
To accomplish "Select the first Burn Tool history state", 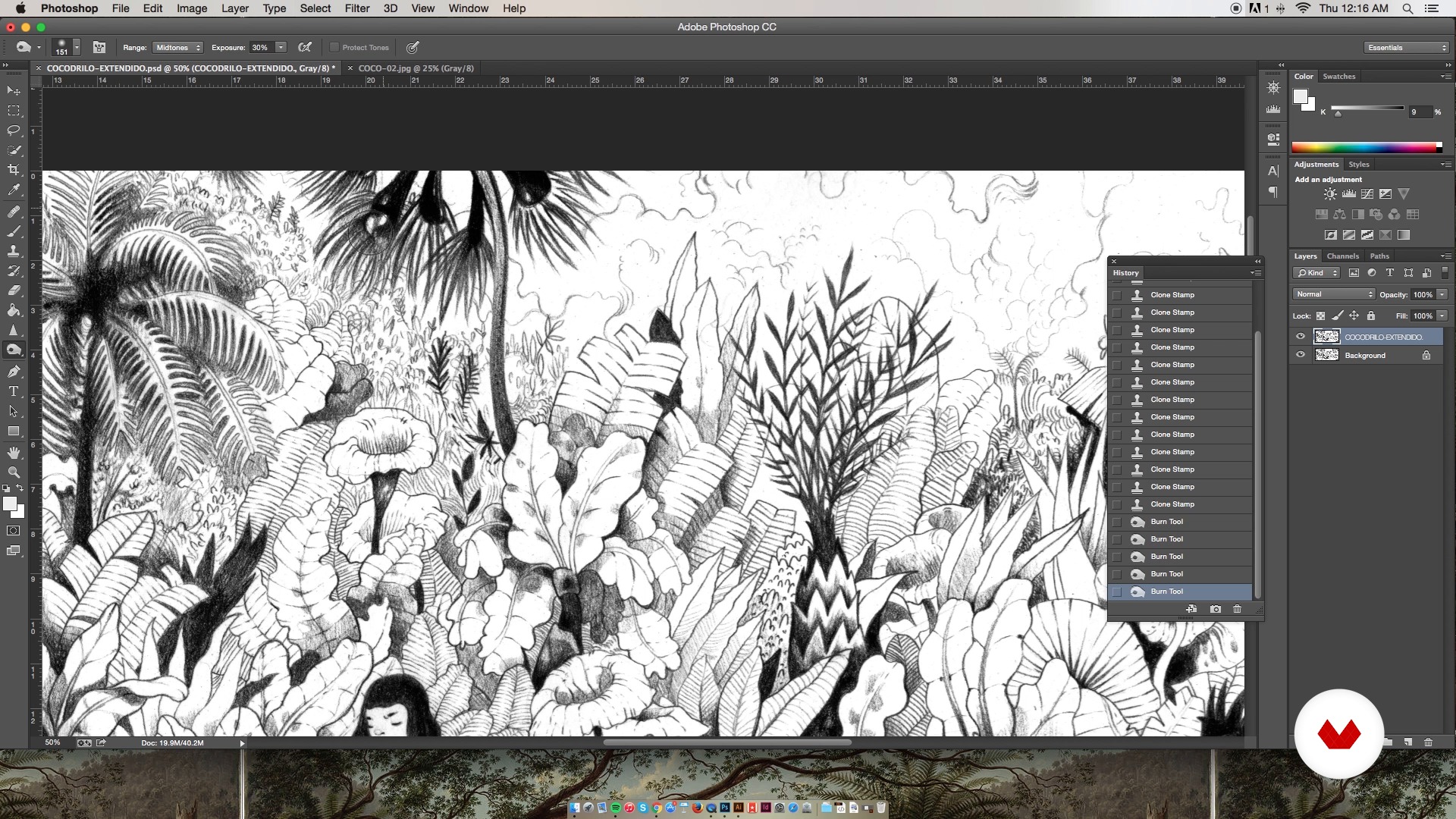I will (1180, 522).
